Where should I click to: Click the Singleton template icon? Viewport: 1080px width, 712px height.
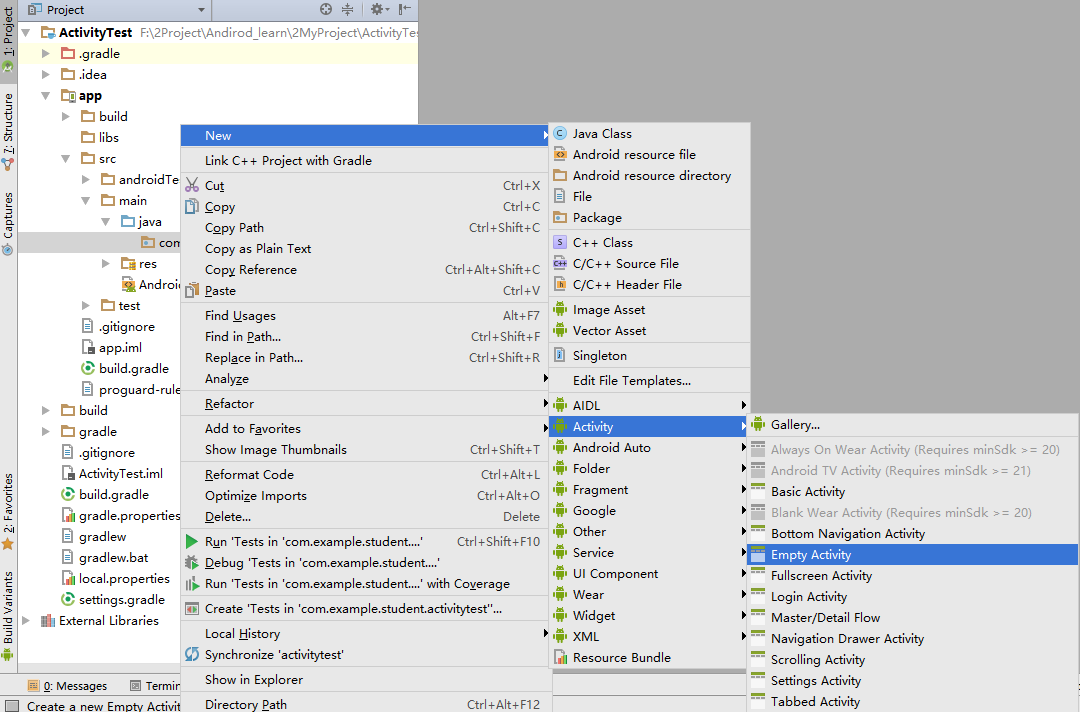point(561,355)
